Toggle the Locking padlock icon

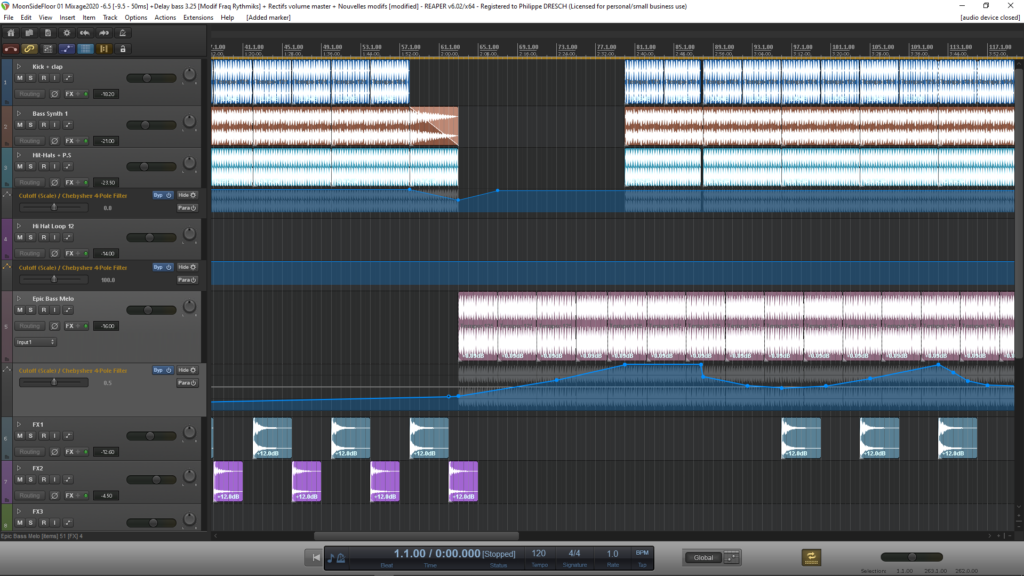tap(122, 49)
